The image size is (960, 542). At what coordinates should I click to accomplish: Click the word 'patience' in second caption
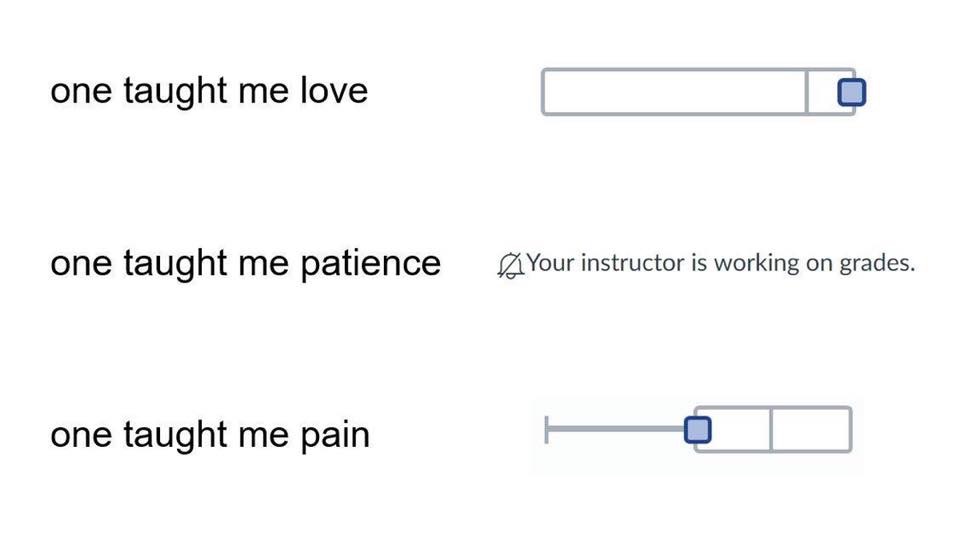click(x=370, y=265)
